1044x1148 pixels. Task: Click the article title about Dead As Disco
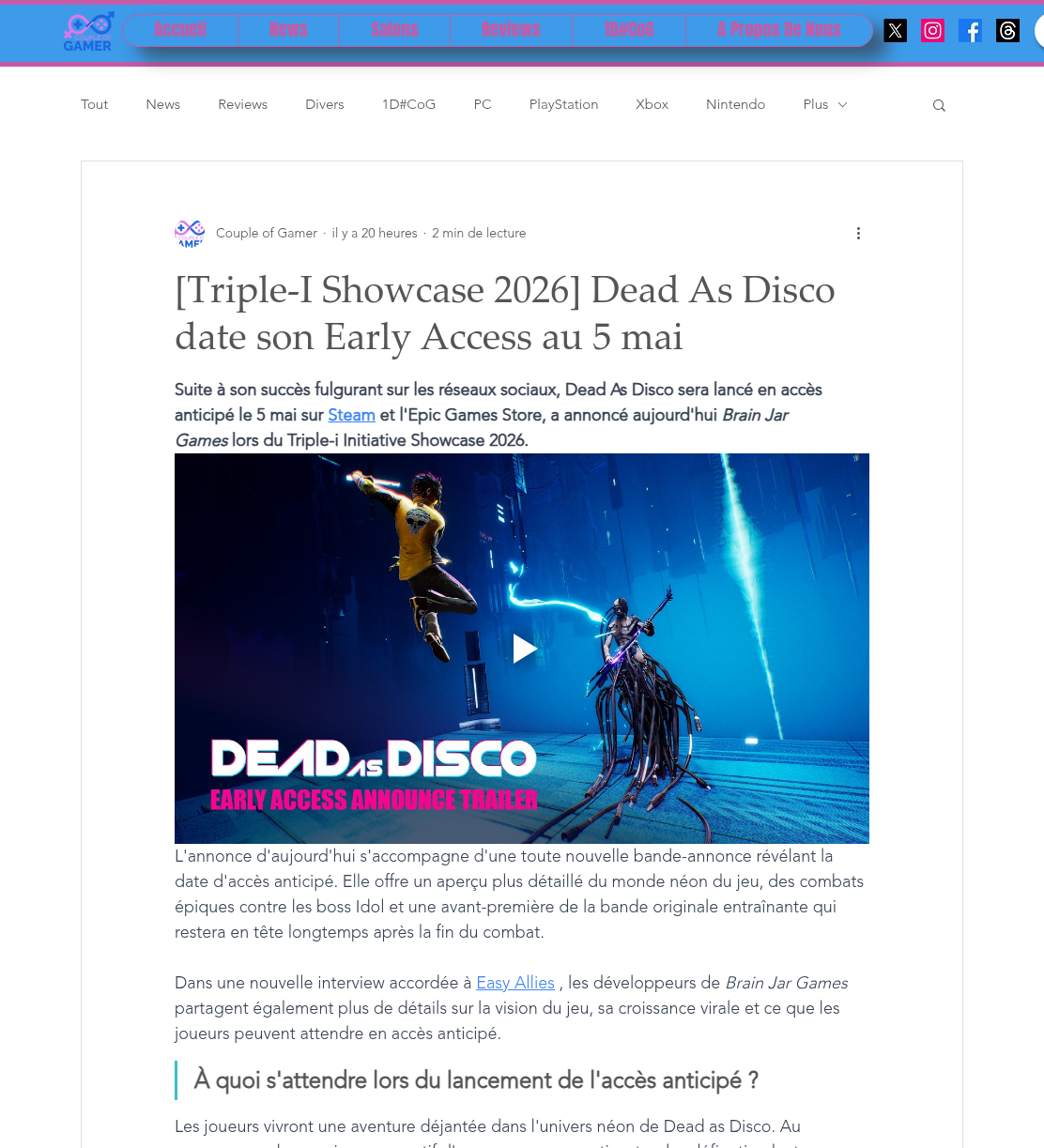pos(505,314)
